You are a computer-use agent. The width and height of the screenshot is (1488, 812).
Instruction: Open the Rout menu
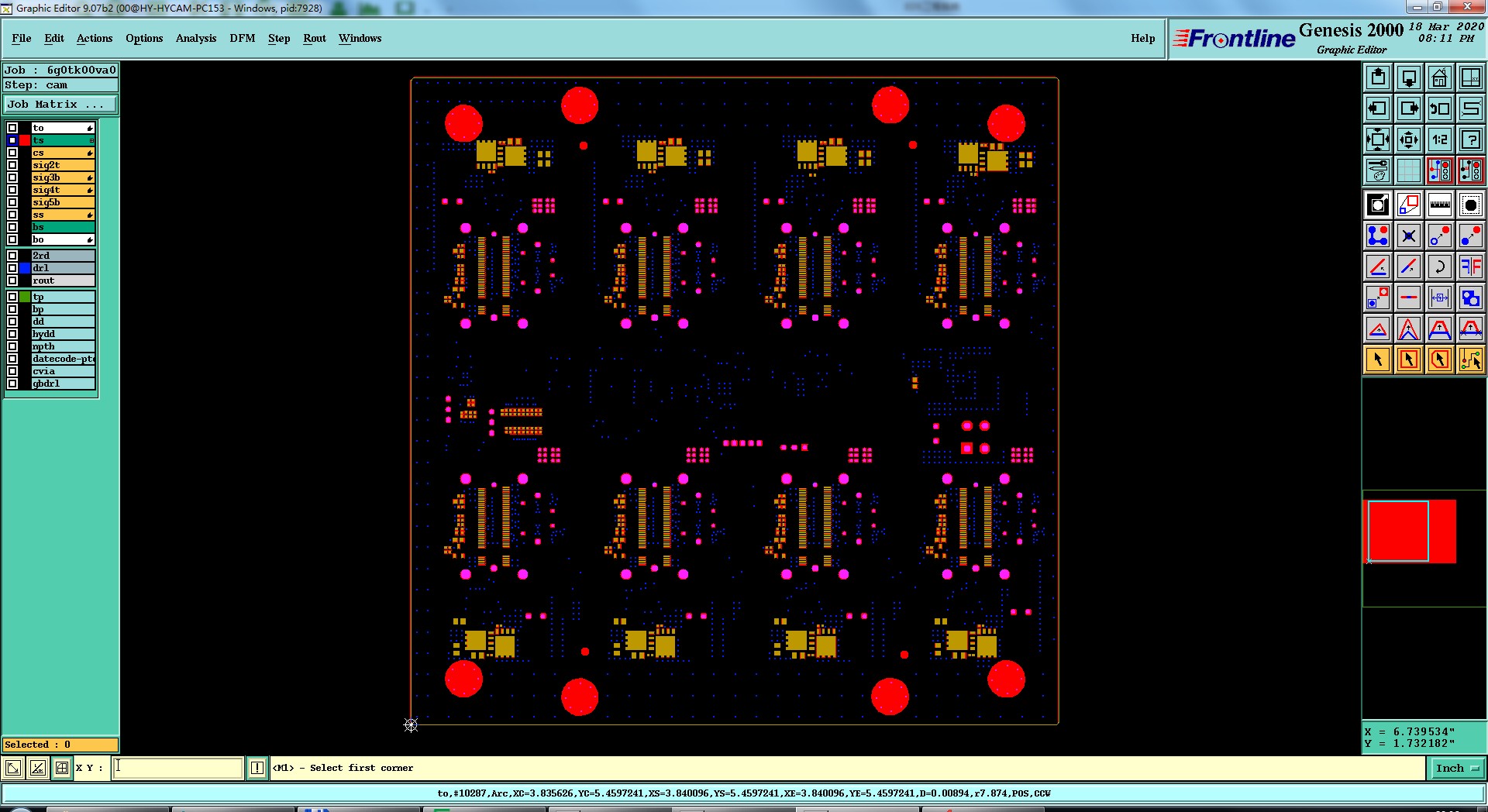coord(315,38)
